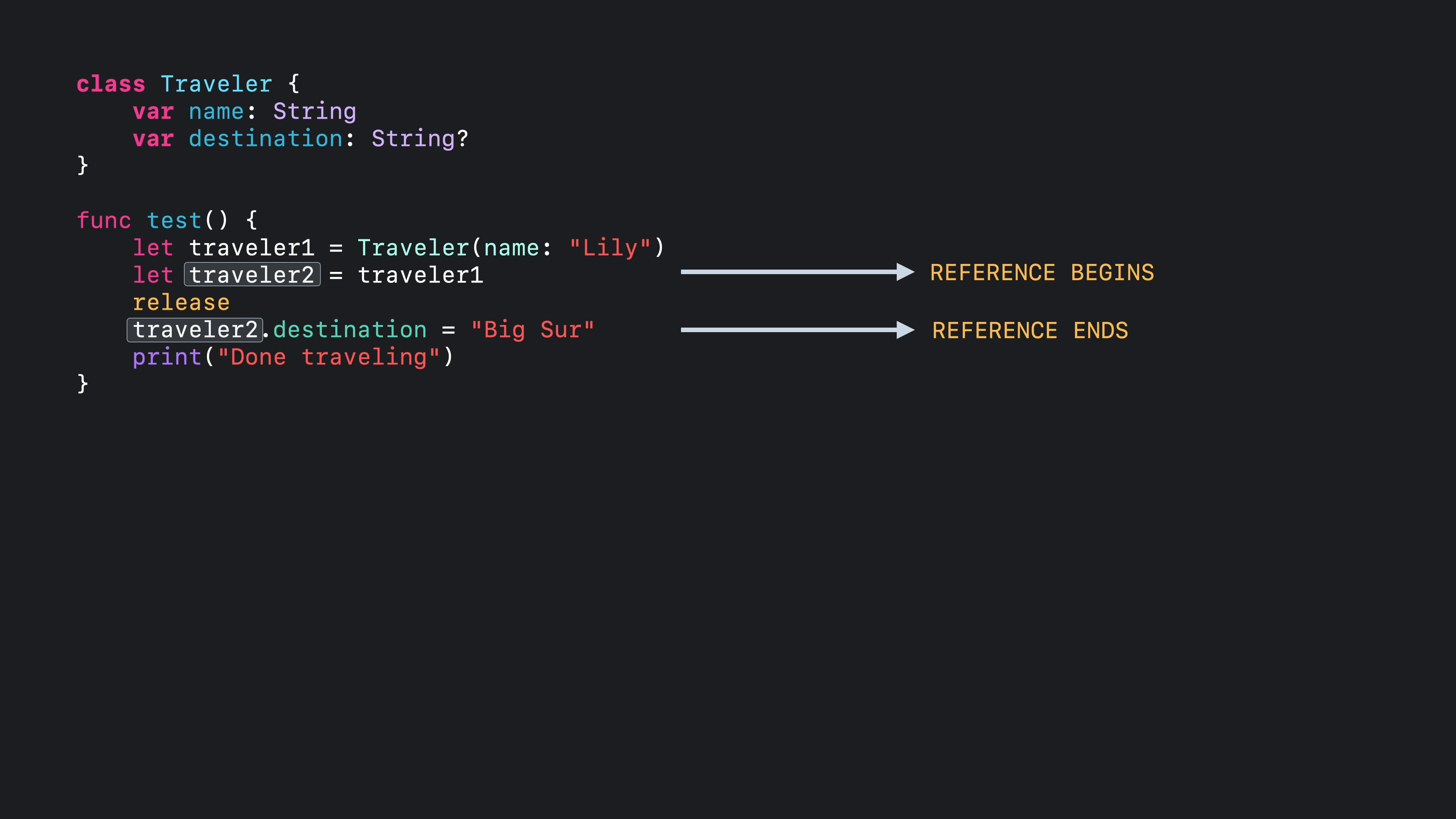1456x819 pixels.
Task: Click the "Lily" string literal
Action: (610, 248)
